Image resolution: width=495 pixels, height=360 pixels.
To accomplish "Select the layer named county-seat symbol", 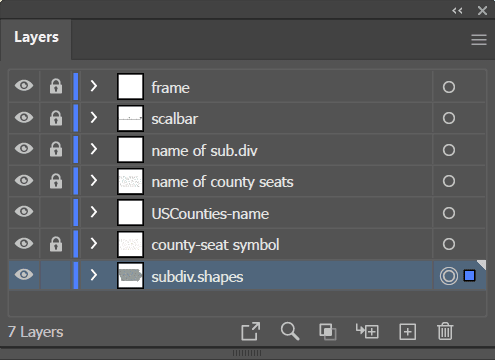I will pos(215,245).
